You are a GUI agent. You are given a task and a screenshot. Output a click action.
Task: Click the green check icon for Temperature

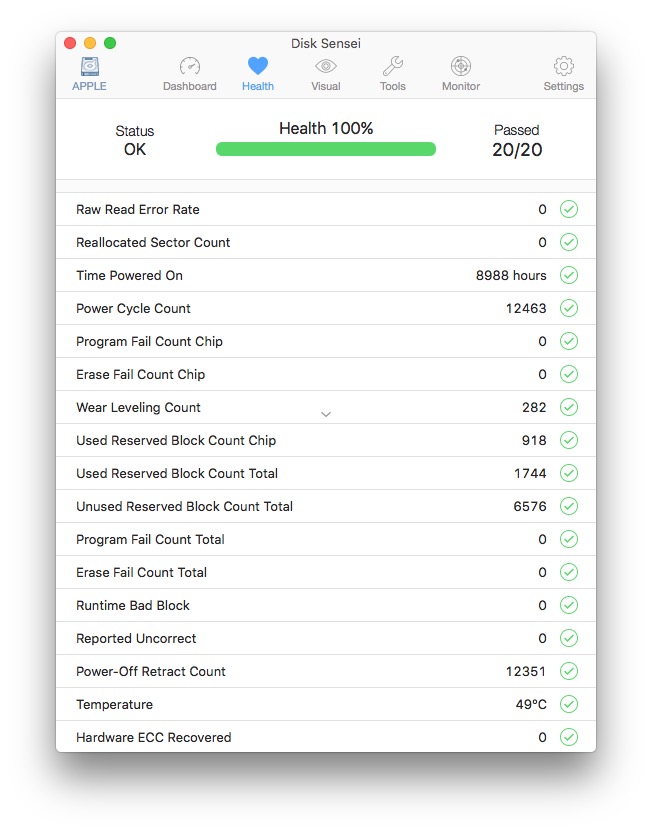click(x=569, y=704)
